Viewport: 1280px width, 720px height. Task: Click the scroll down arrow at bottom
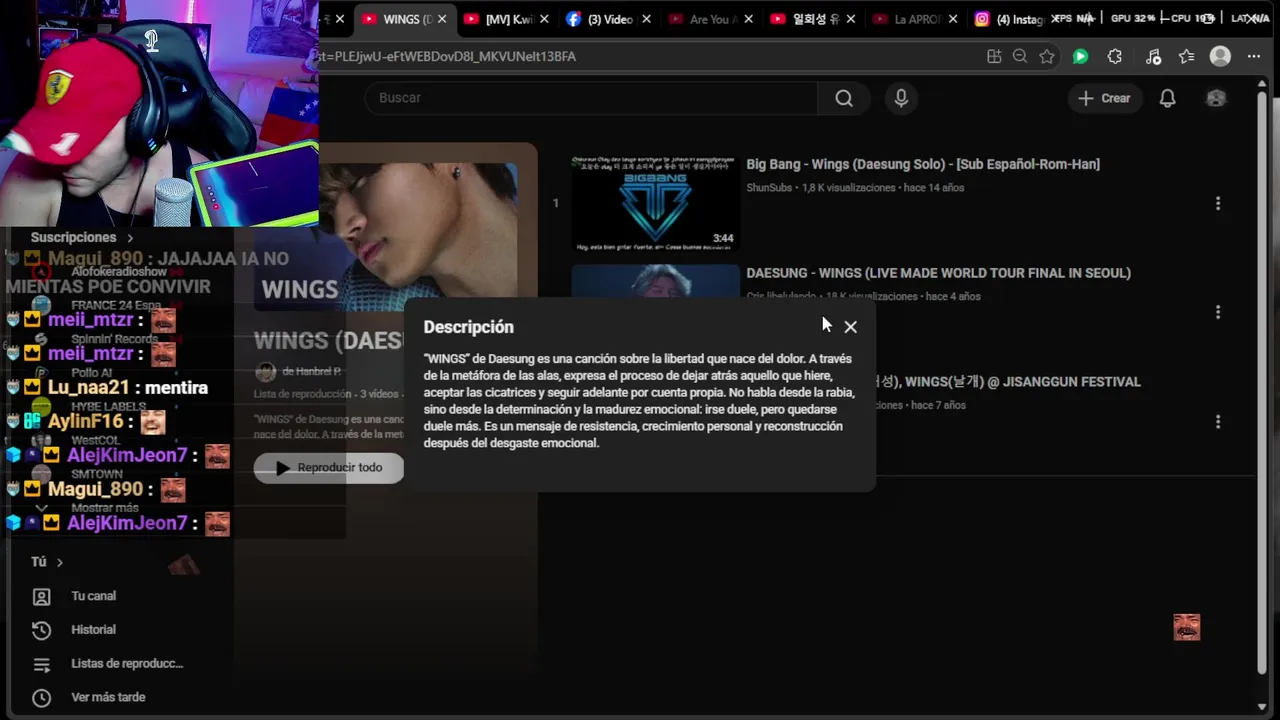pyautogui.click(x=1262, y=707)
